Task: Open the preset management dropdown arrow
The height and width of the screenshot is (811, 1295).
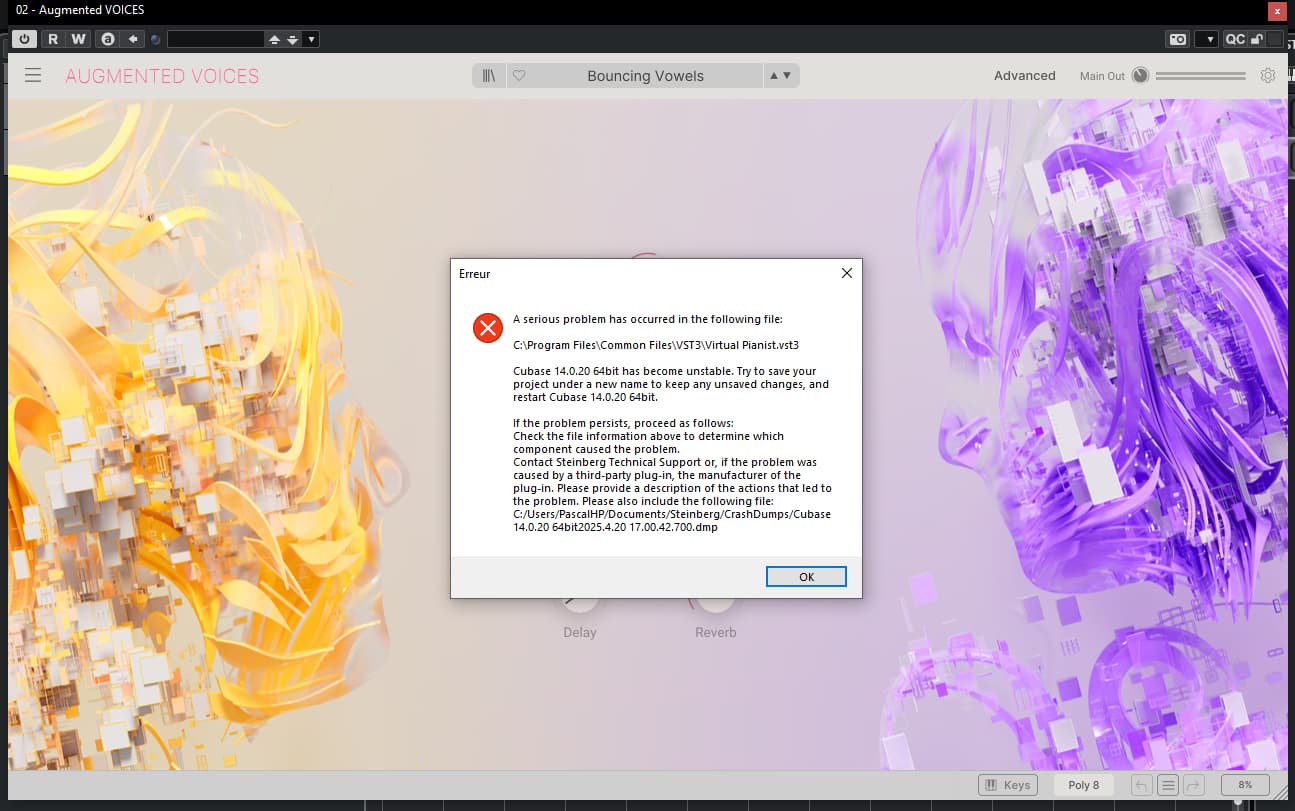Action: (311, 39)
